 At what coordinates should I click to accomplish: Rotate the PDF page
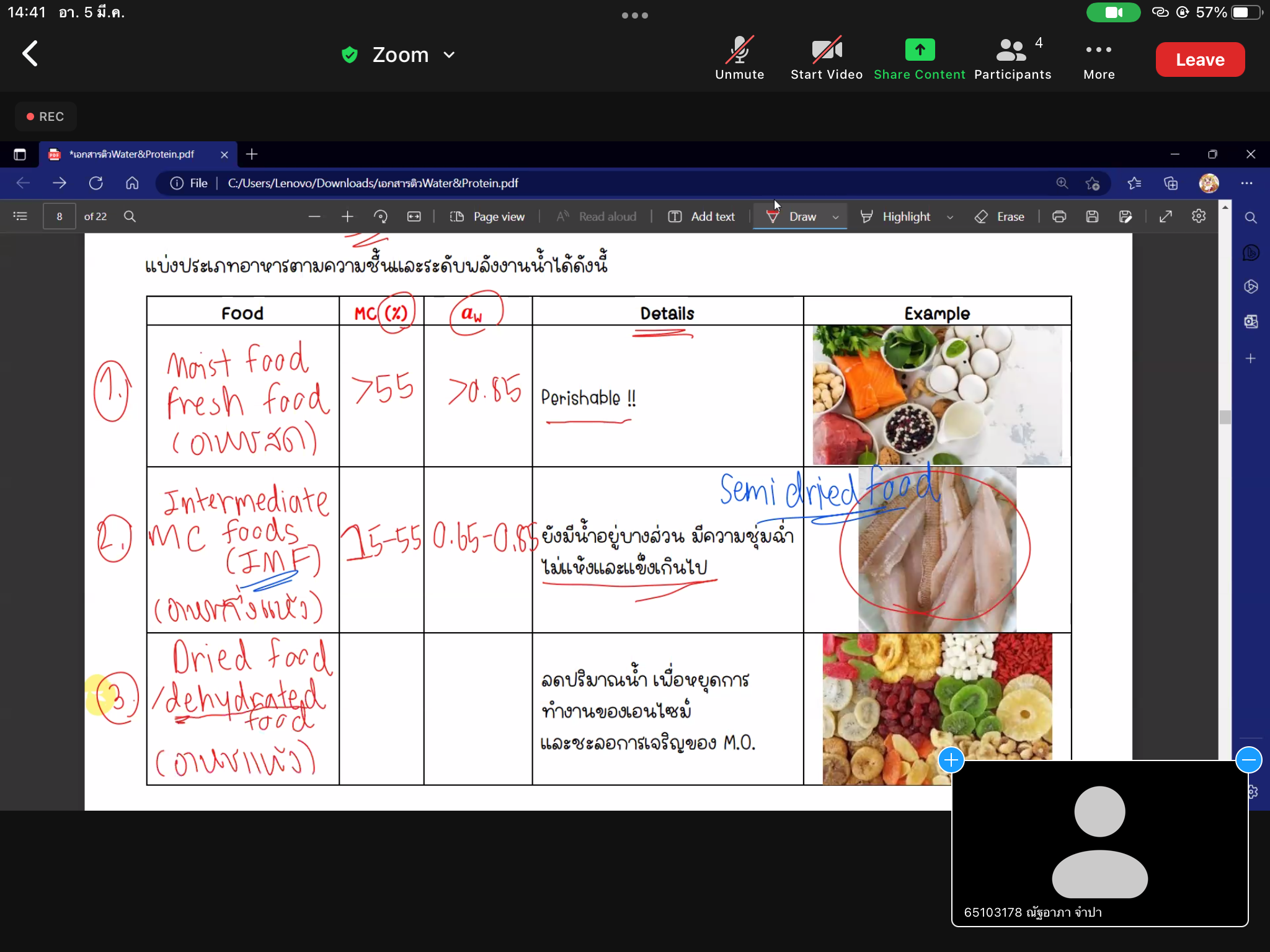pyautogui.click(x=381, y=216)
